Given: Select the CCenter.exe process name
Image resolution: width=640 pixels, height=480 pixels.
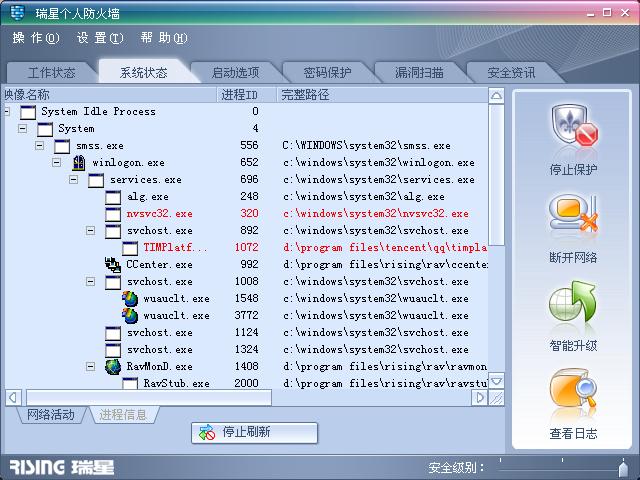Looking at the screenshot, I should (x=160, y=265).
